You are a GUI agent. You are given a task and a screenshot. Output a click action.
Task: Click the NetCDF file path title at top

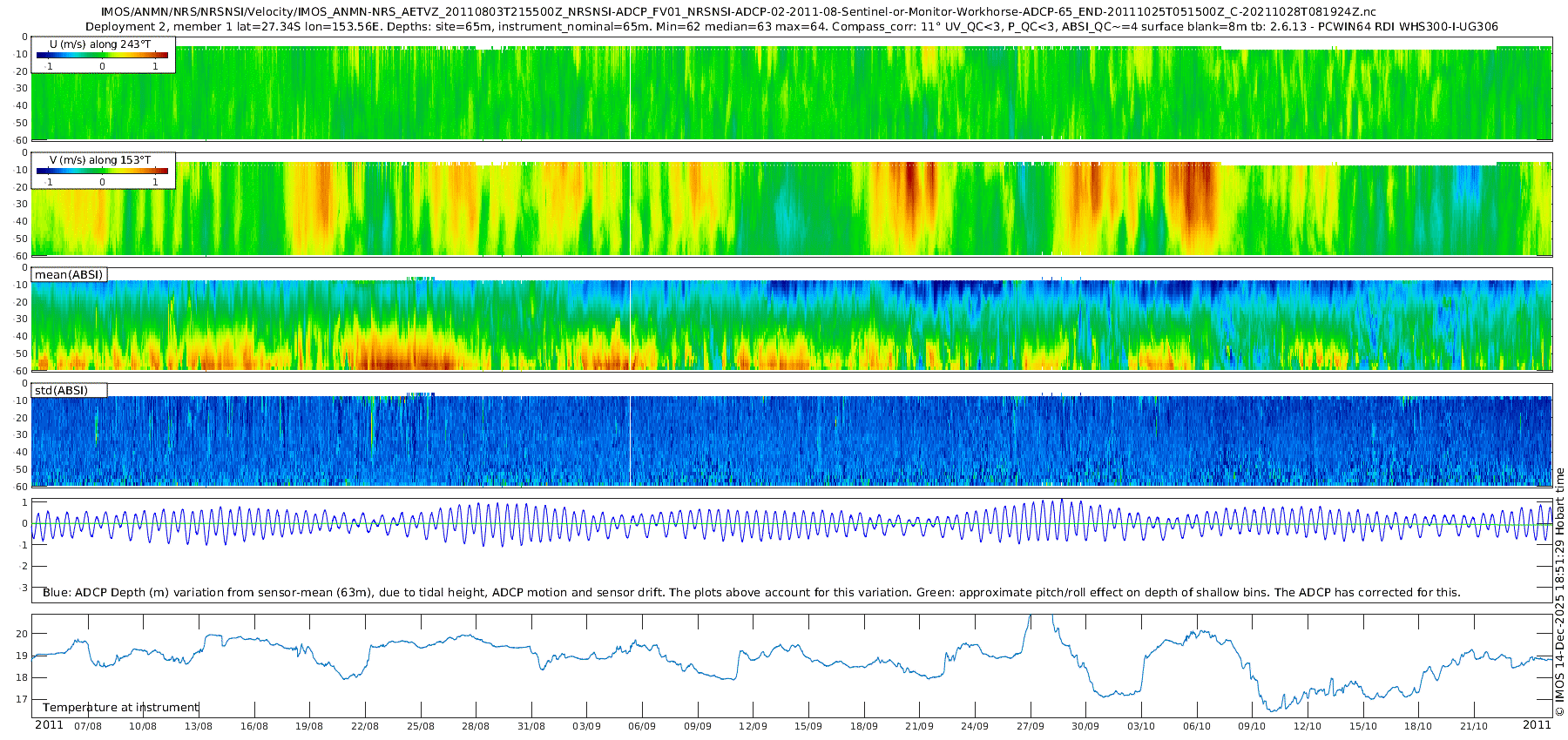739,12
